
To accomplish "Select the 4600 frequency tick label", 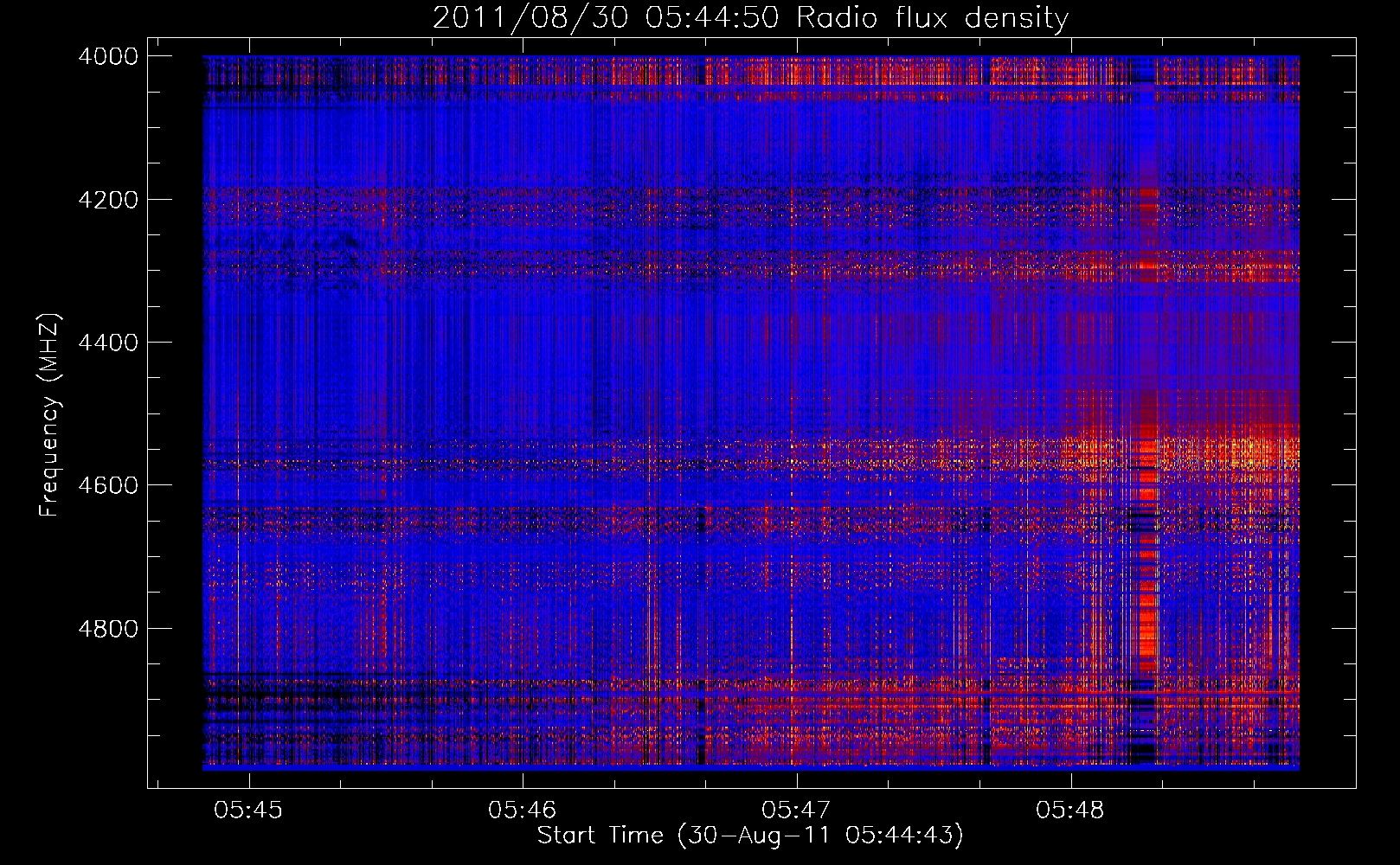I will pyautogui.click(x=108, y=485).
